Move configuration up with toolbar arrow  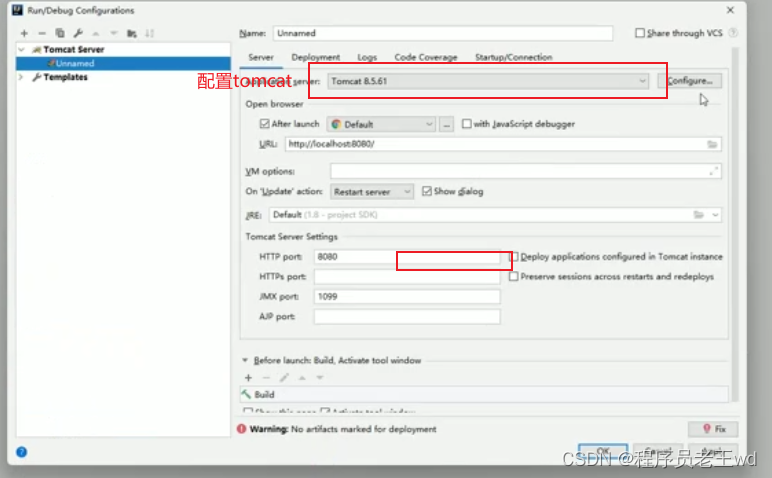(96, 33)
